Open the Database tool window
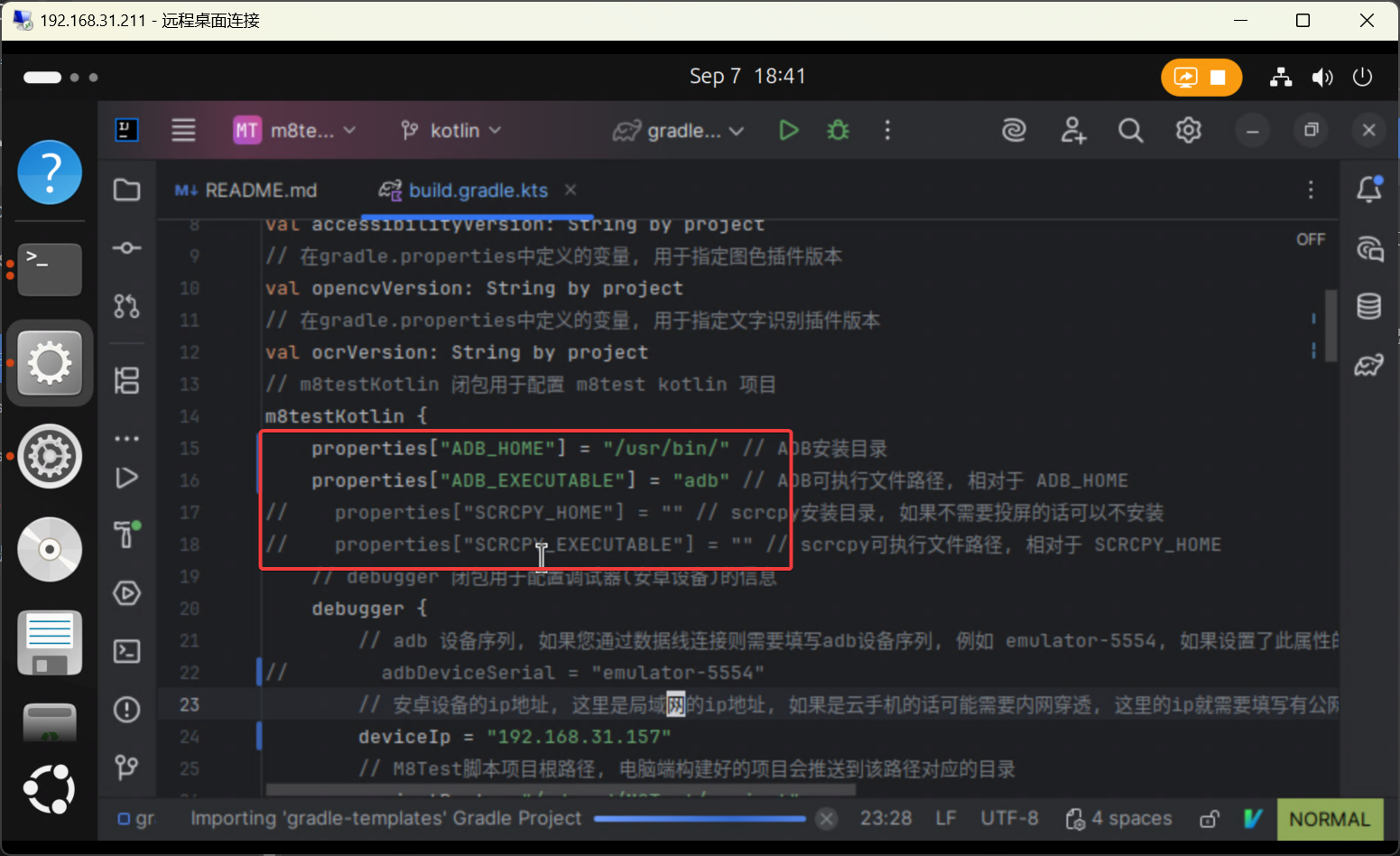This screenshot has width=1400, height=856. click(x=1368, y=307)
